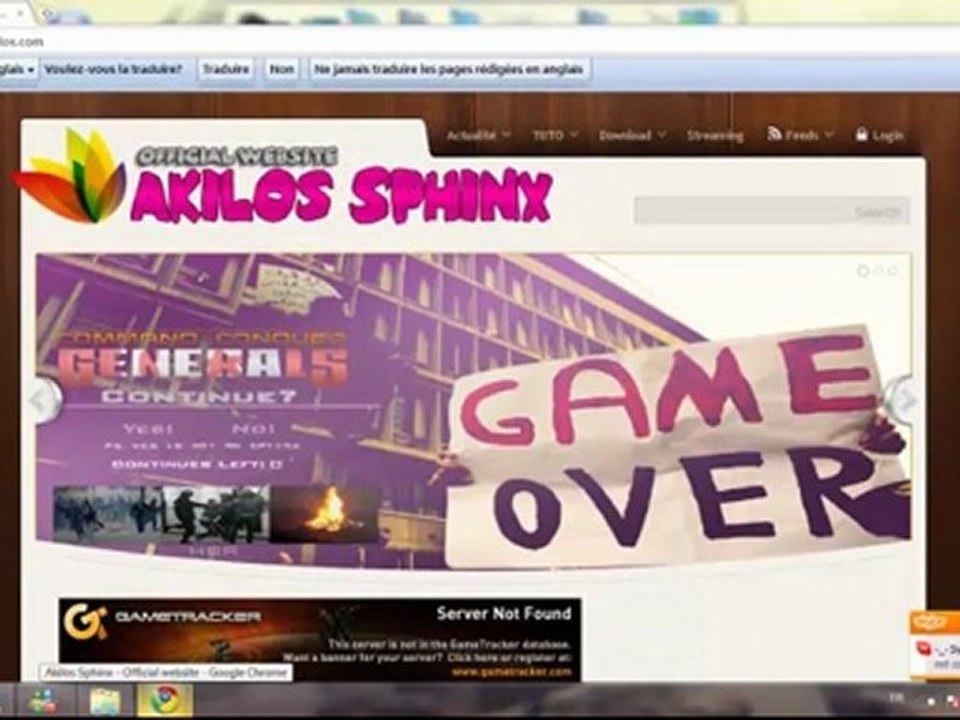Click the colorful flower logo
This screenshot has height=720, width=960.
(x=69, y=176)
